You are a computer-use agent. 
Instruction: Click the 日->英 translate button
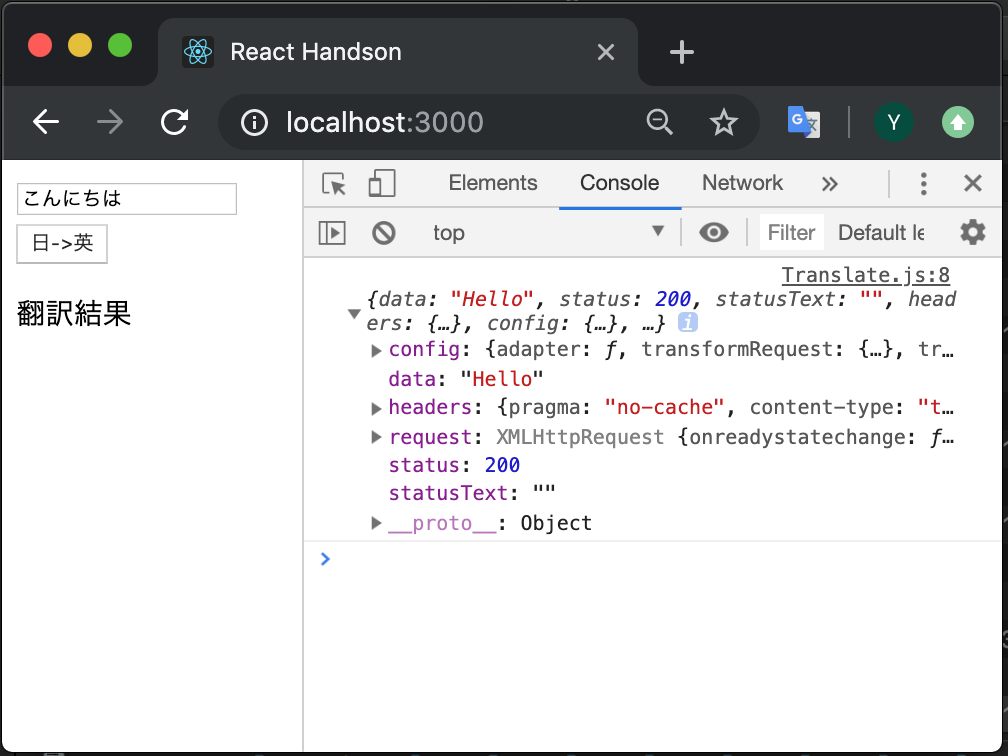click(62, 244)
